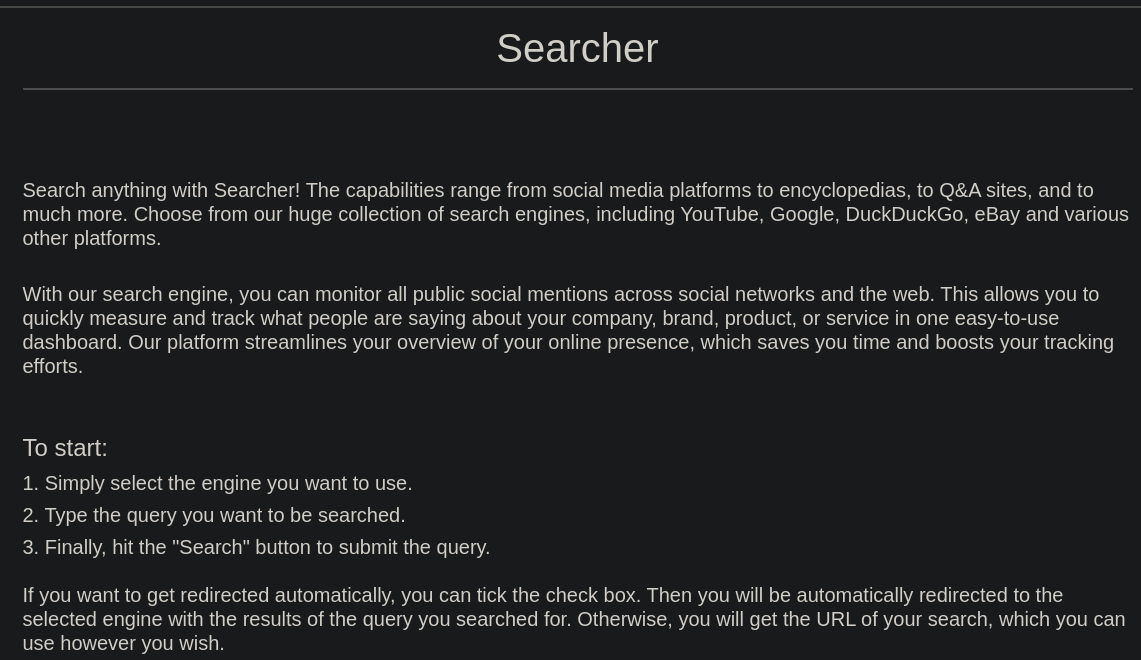
Task: Click the word eBay in the text
Action: [x=997, y=215]
